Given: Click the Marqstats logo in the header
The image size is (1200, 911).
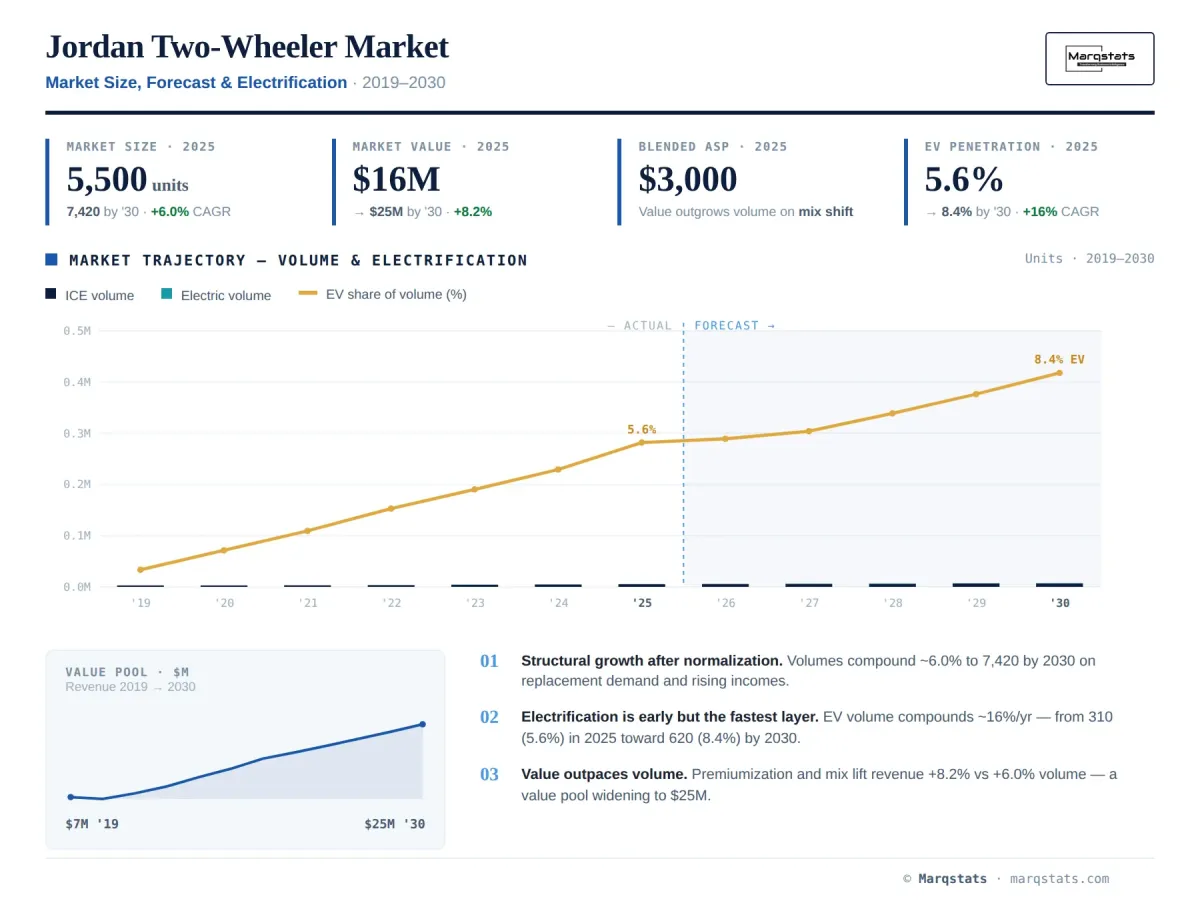Looking at the screenshot, I should click(x=1099, y=58).
